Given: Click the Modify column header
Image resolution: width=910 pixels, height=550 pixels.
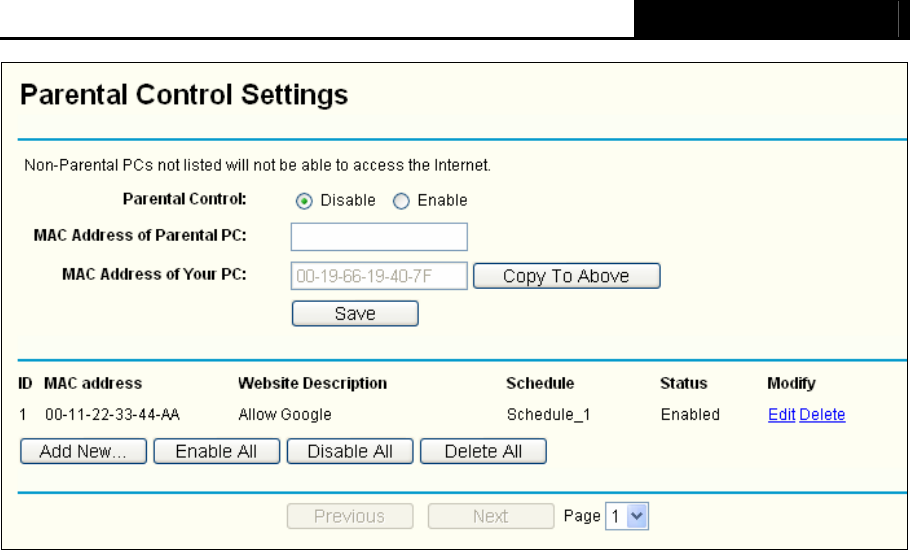Looking at the screenshot, I should click(791, 383).
